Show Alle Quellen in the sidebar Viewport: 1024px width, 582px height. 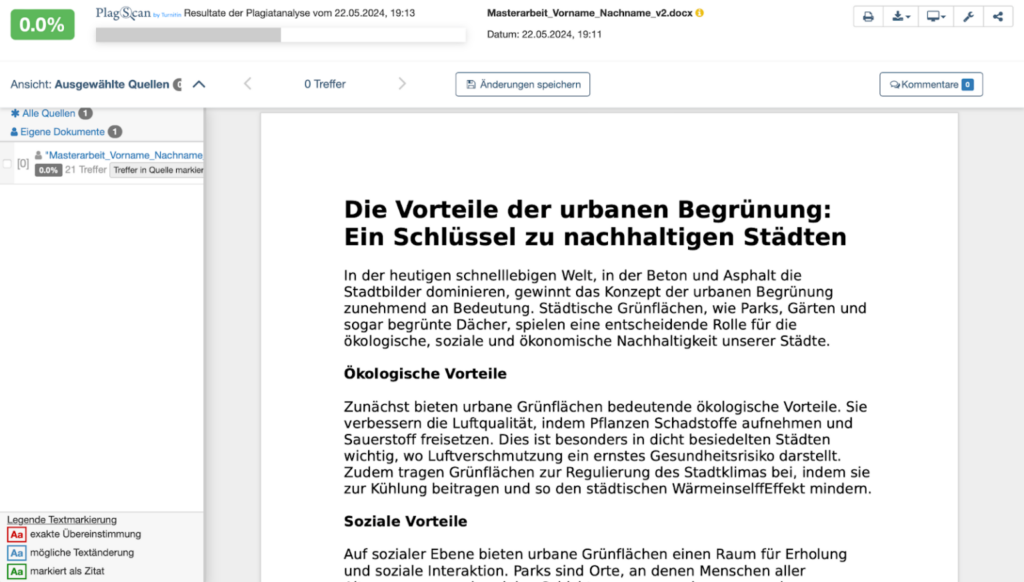(x=49, y=113)
